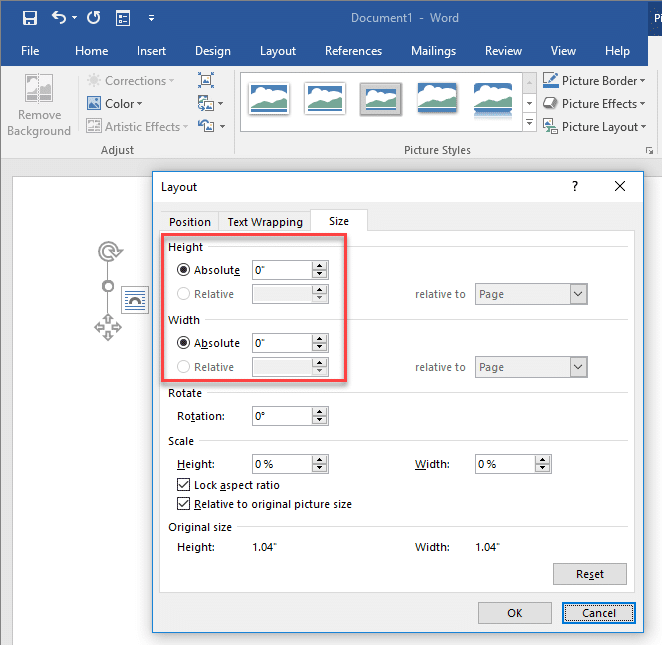Select the second picture style thumbnail

pos(325,99)
